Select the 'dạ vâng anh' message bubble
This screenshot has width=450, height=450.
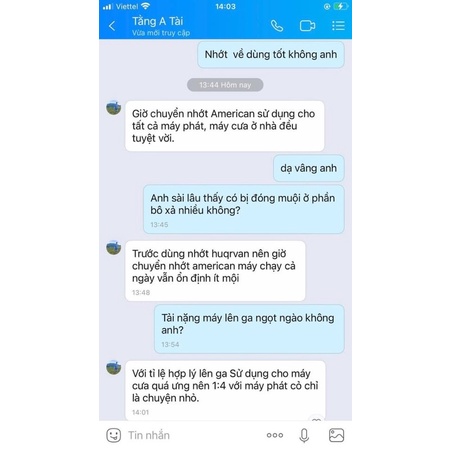pyautogui.click(x=309, y=168)
